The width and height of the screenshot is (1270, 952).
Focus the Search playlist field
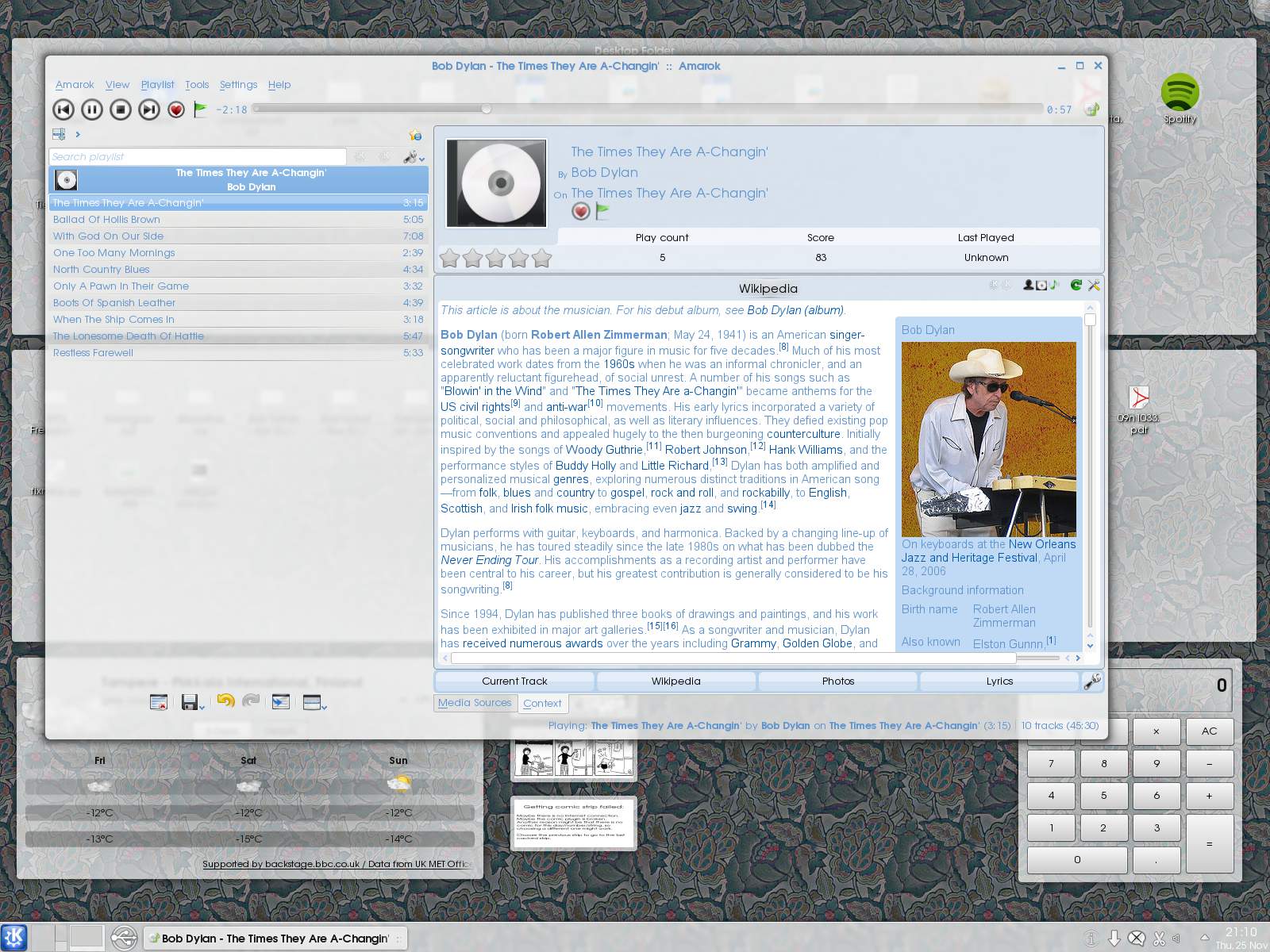tap(198, 156)
